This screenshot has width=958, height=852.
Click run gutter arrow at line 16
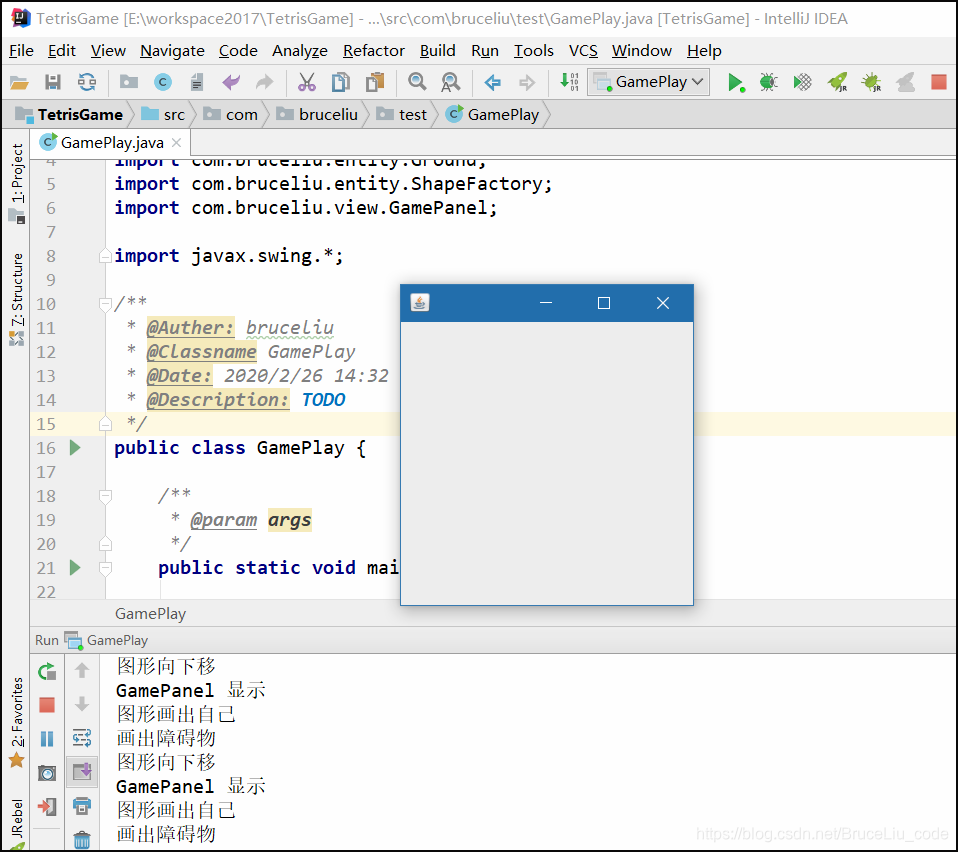pyautogui.click(x=75, y=448)
